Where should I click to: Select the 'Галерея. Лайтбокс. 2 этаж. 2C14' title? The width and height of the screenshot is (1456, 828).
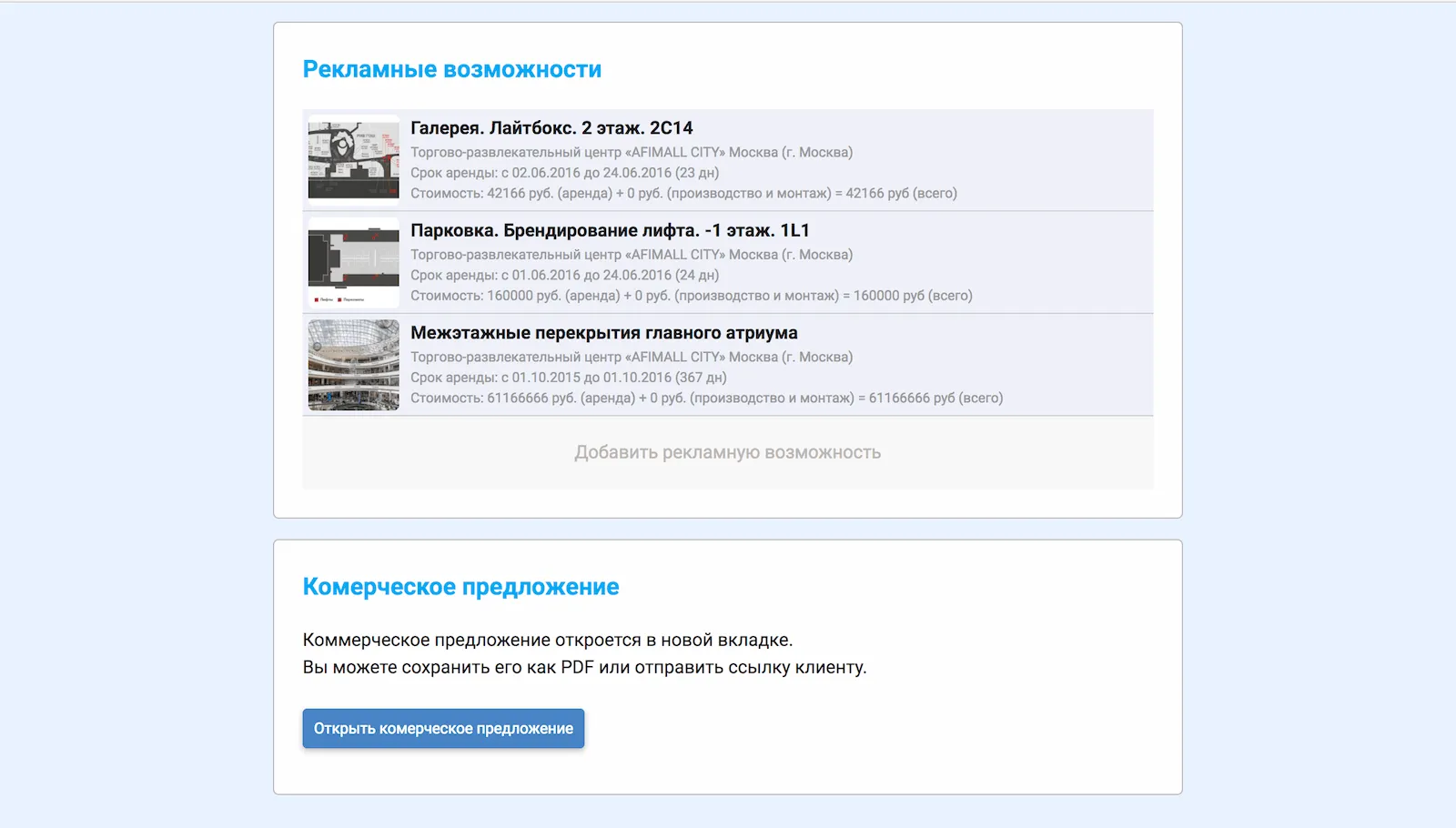pyautogui.click(x=551, y=128)
